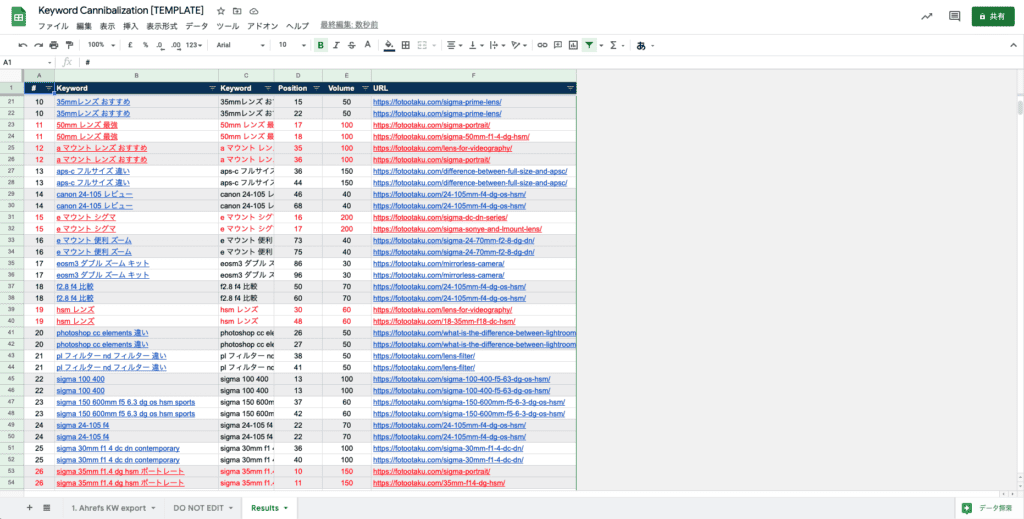Open the 表示形式 menu

tap(161, 25)
